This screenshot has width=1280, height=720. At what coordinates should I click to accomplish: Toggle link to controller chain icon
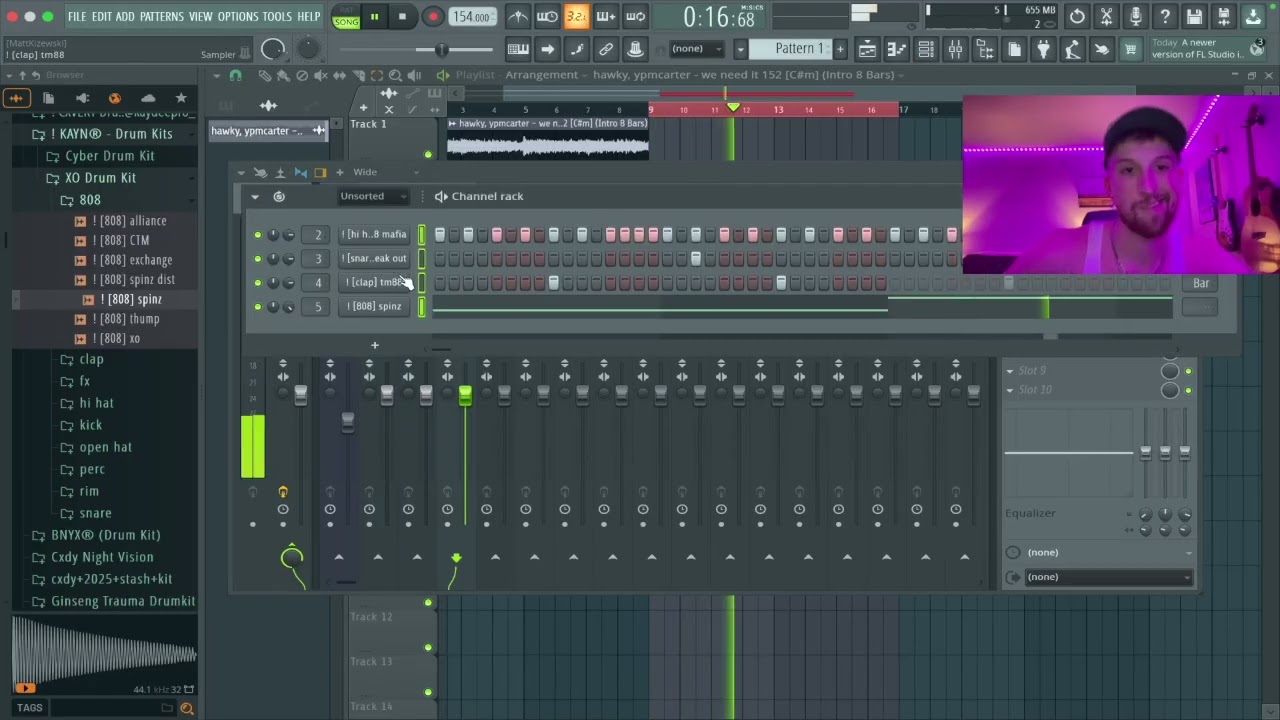pyautogui.click(x=606, y=49)
